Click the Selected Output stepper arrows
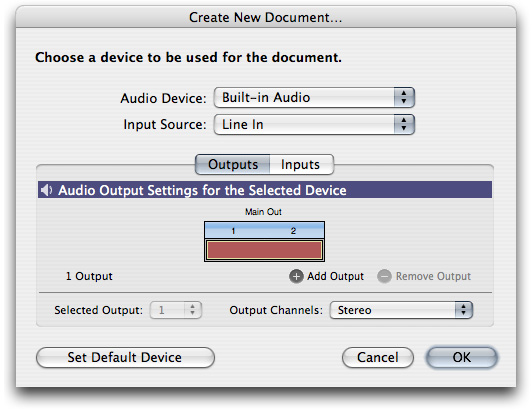Image resolution: width=532 pixels, height=412 pixels. tap(193, 310)
